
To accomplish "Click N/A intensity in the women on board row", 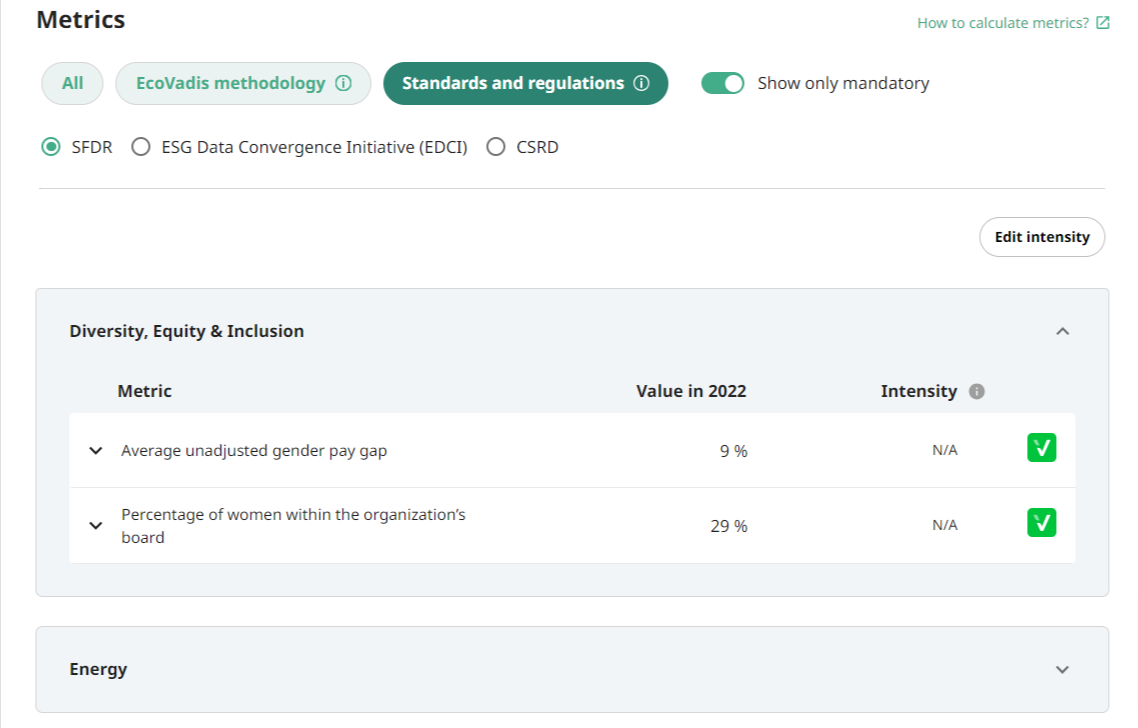I will [945, 525].
